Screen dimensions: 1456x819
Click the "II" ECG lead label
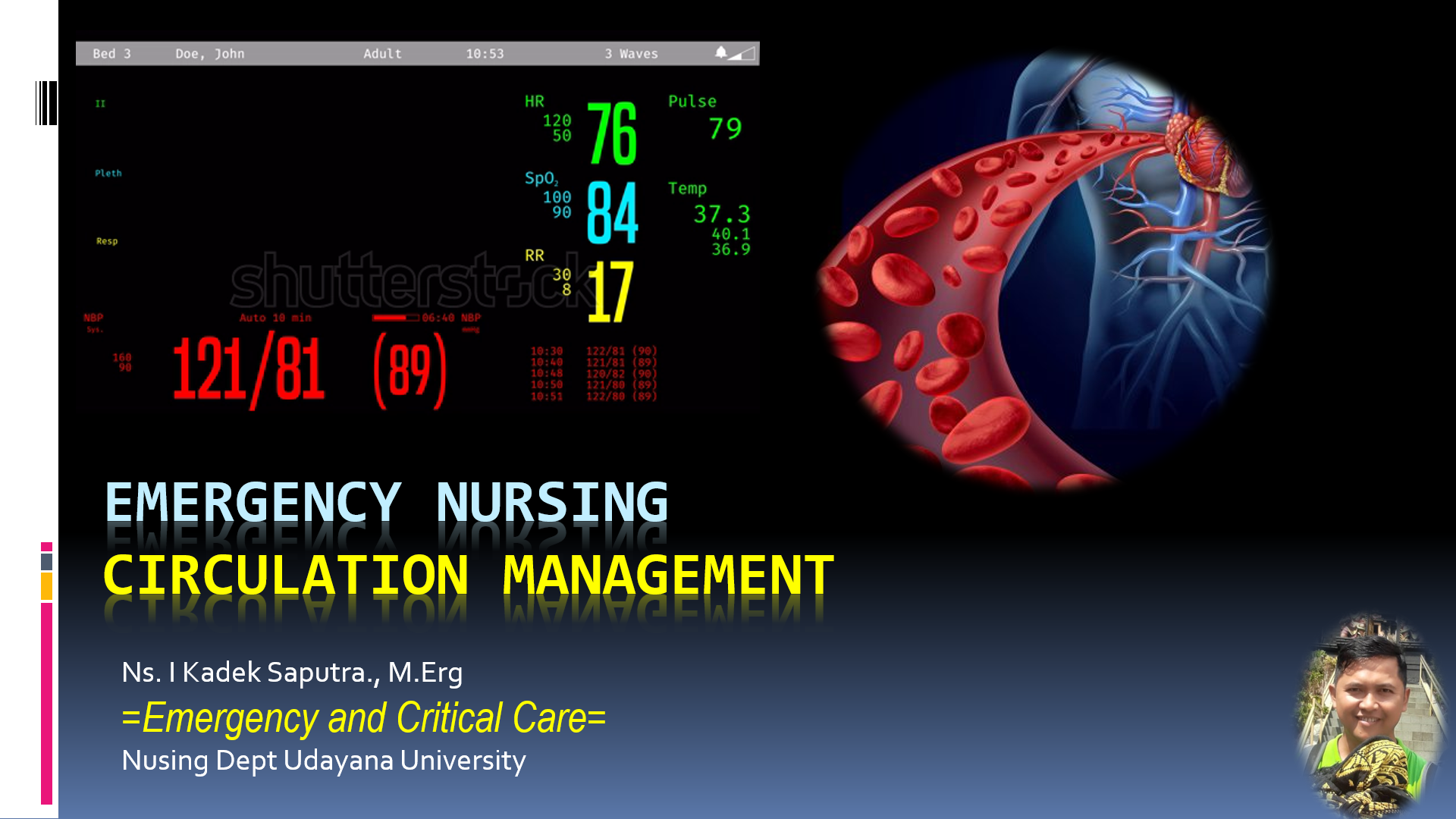coord(100,104)
